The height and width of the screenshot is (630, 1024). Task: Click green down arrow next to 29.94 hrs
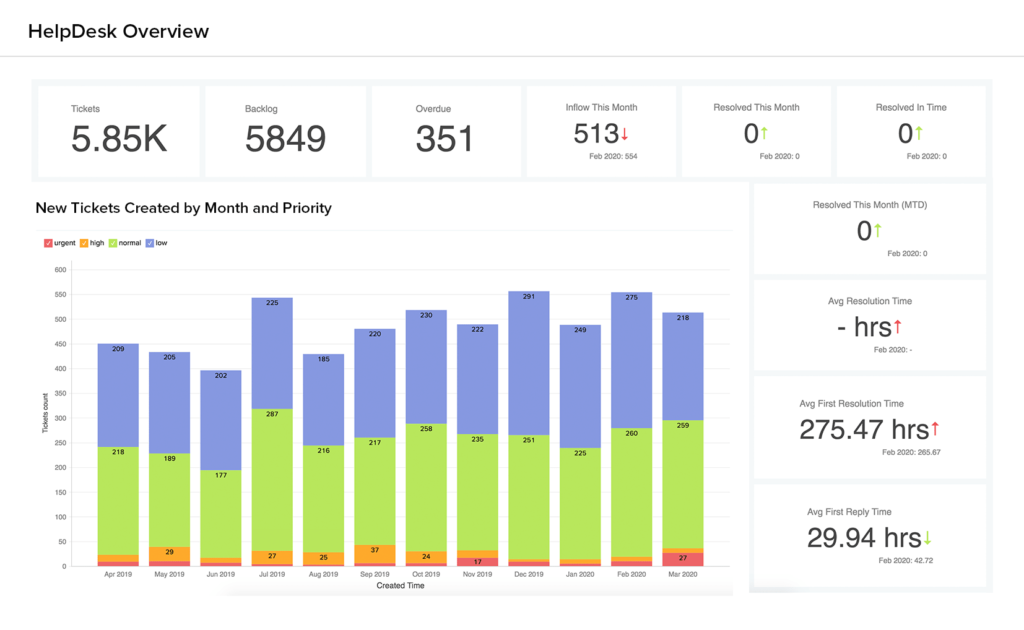click(x=927, y=538)
